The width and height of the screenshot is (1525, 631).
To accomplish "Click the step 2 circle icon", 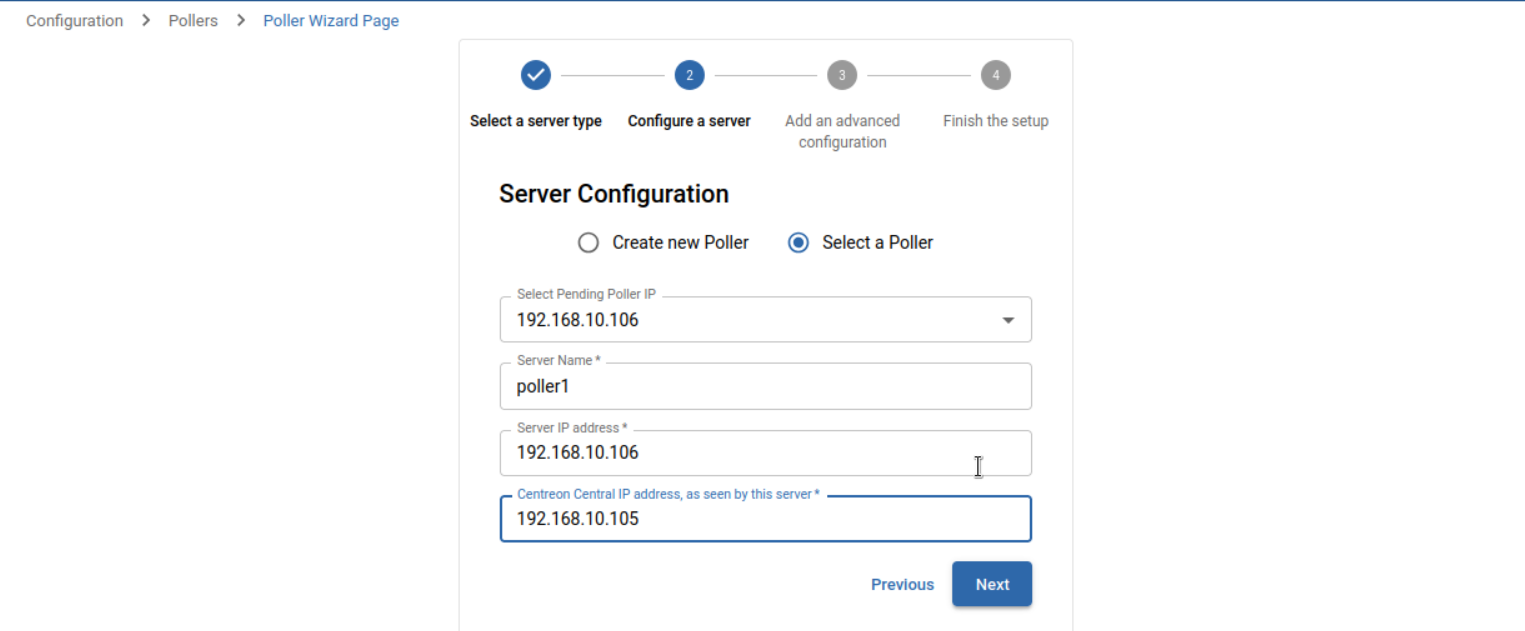I will coord(689,75).
